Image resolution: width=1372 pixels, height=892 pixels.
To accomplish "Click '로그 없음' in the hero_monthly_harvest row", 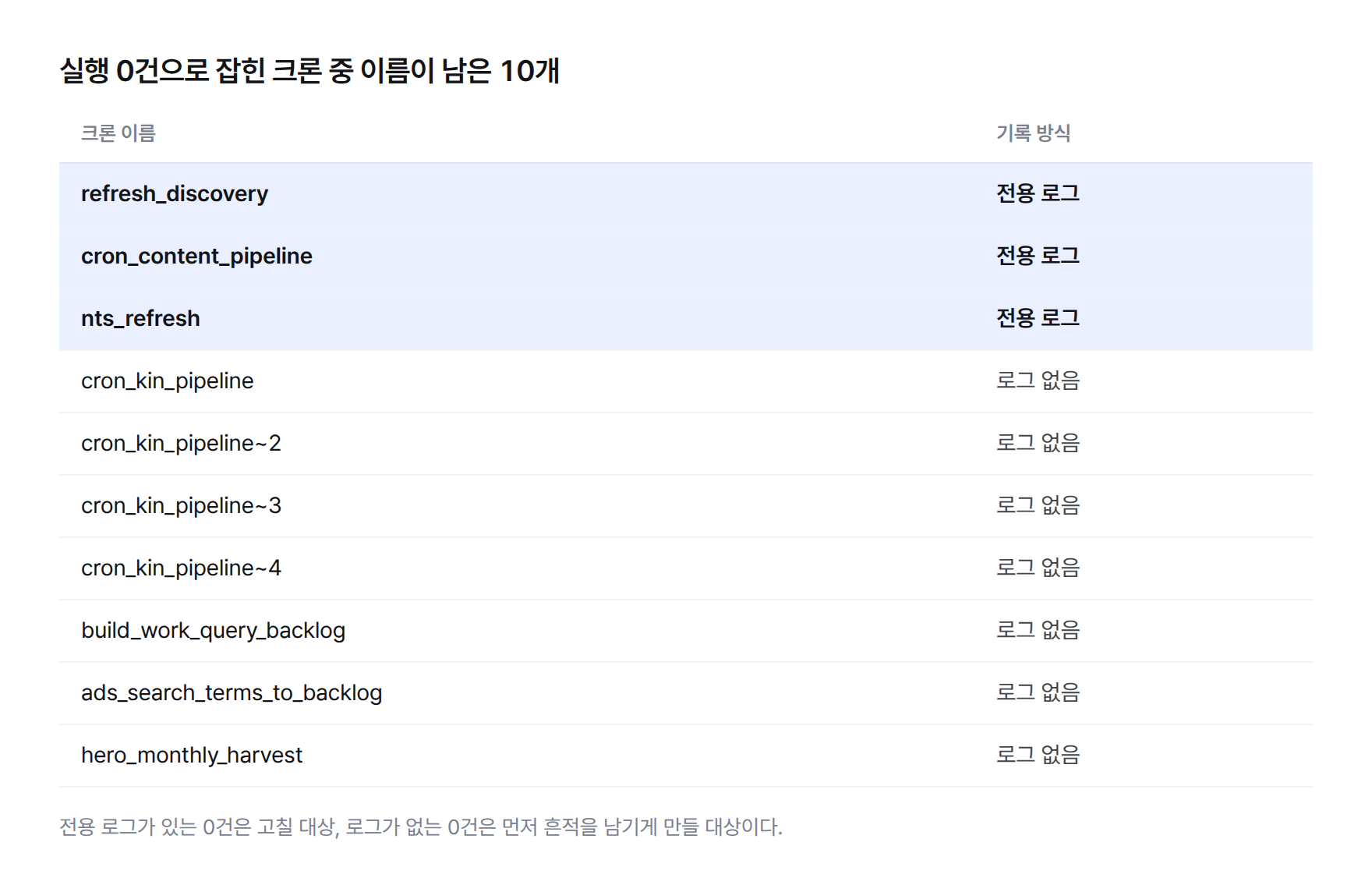I will pos(1038,755).
